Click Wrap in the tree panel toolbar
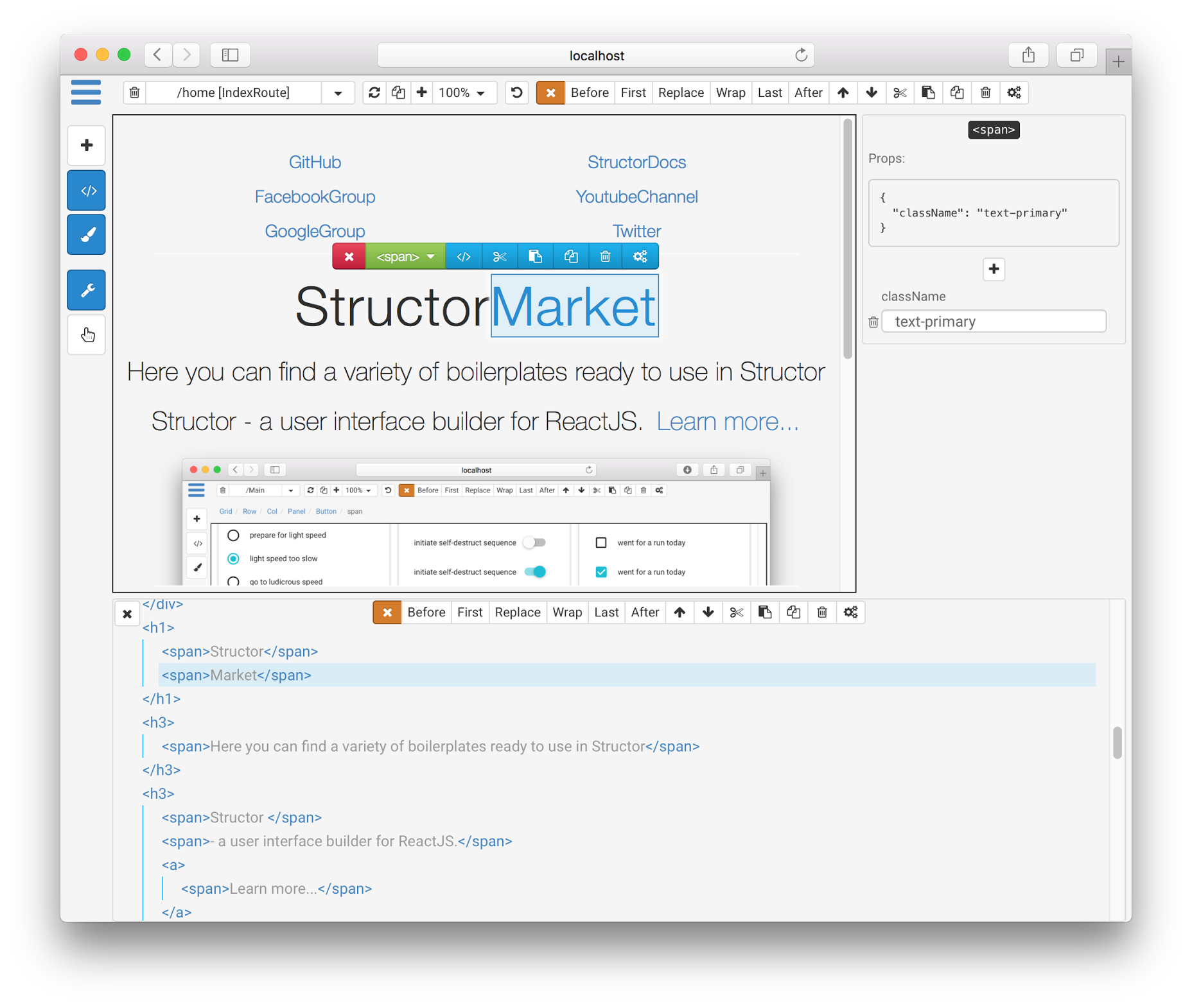Screen dimensions: 1192x1008 click(x=567, y=613)
